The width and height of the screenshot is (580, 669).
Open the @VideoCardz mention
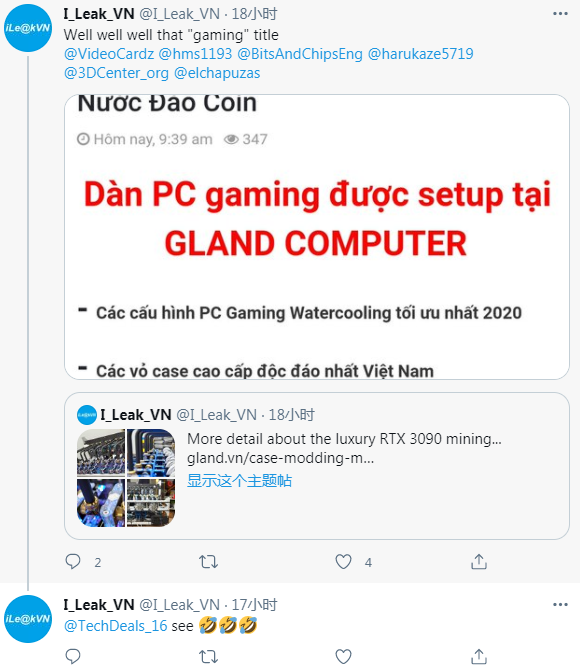109,54
